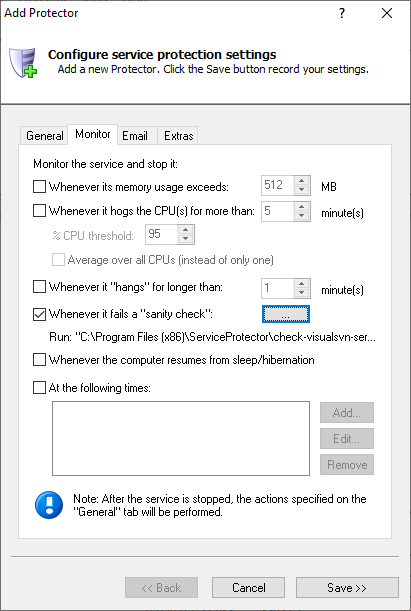Click in the memory usage MB field
Viewport: 411px width, 611px height.
[x=278, y=185]
